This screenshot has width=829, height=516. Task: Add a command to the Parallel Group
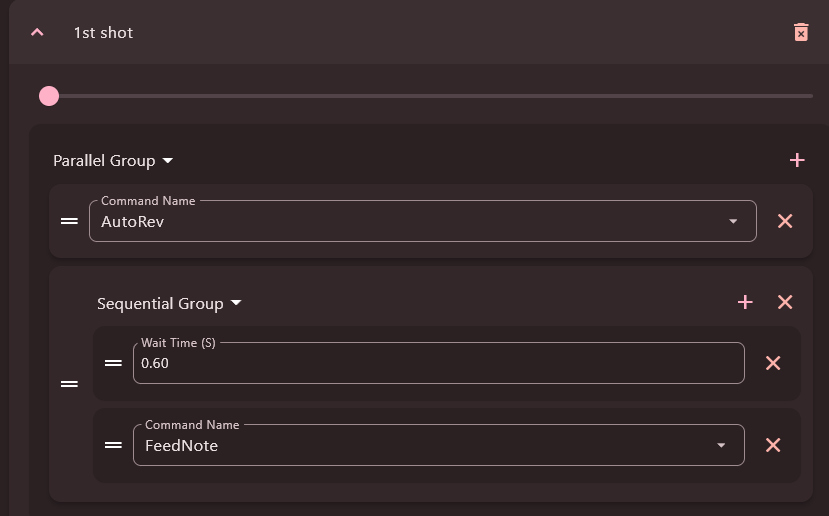tap(797, 160)
